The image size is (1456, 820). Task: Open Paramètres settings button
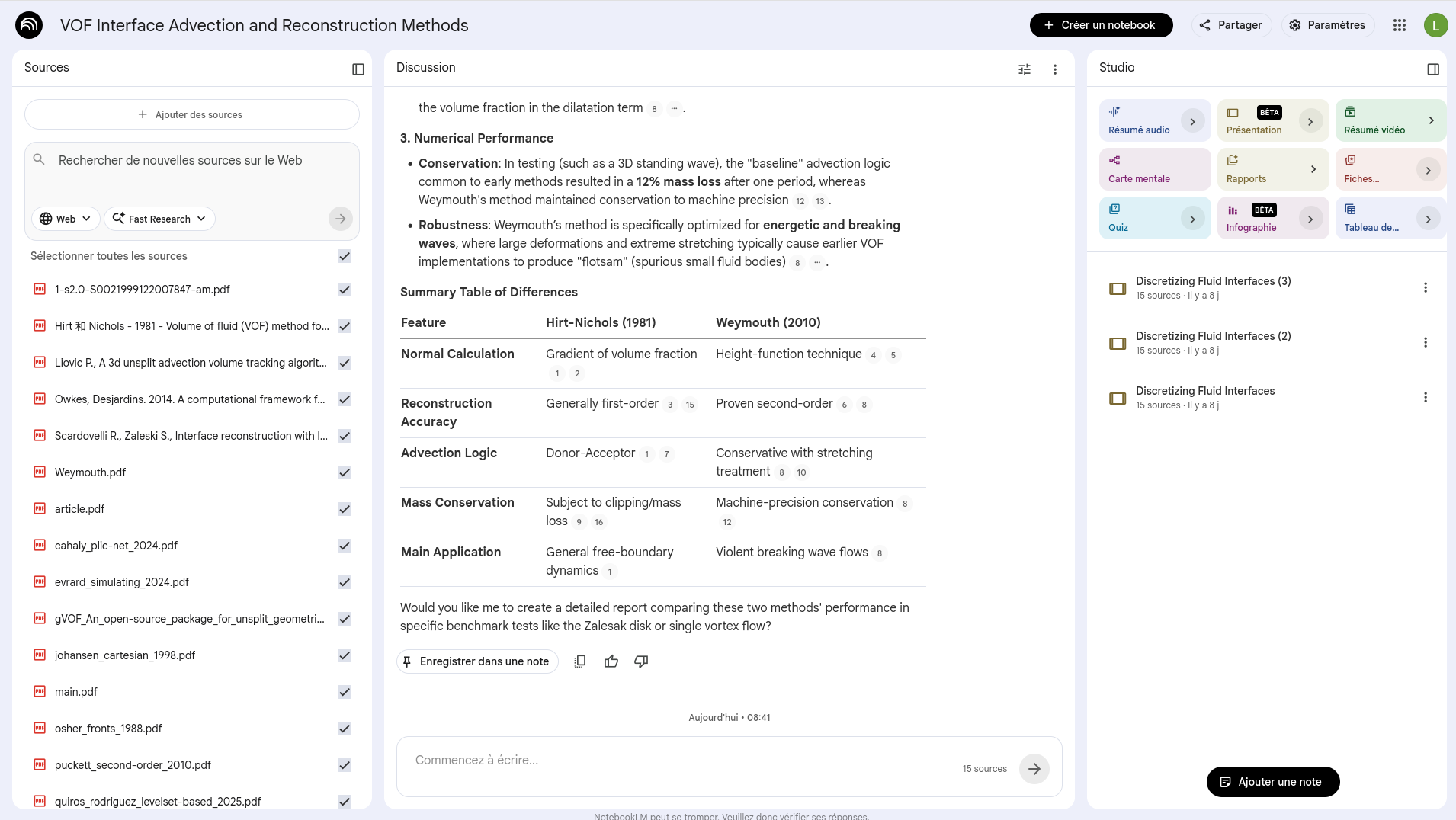pos(1327,25)
